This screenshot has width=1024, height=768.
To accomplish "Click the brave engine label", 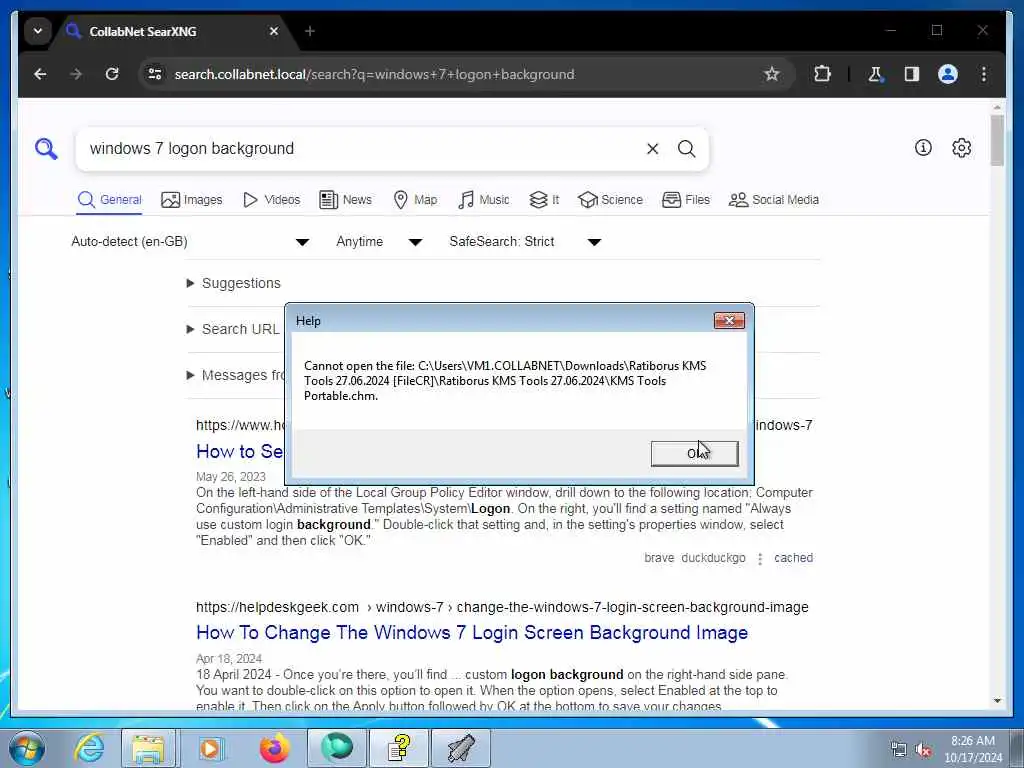I will (659, 558).
